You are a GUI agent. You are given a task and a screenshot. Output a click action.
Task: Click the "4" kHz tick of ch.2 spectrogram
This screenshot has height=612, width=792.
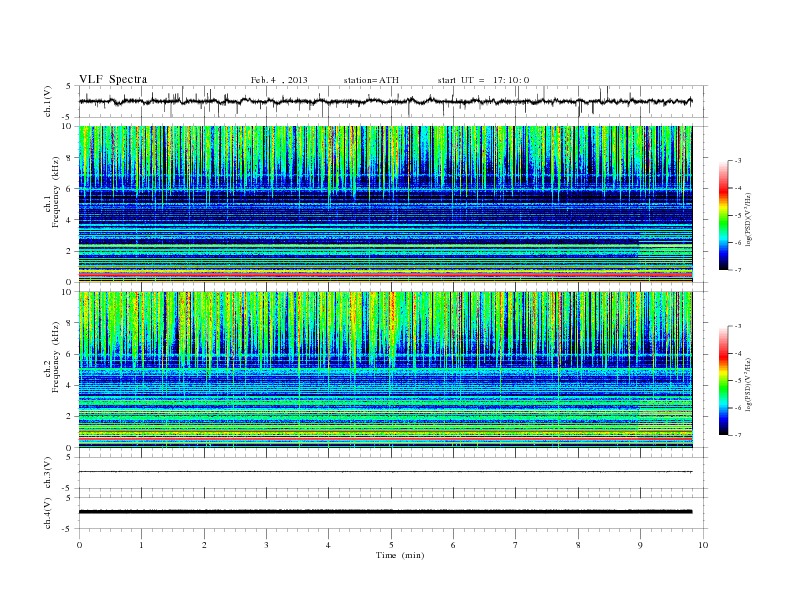71,385
